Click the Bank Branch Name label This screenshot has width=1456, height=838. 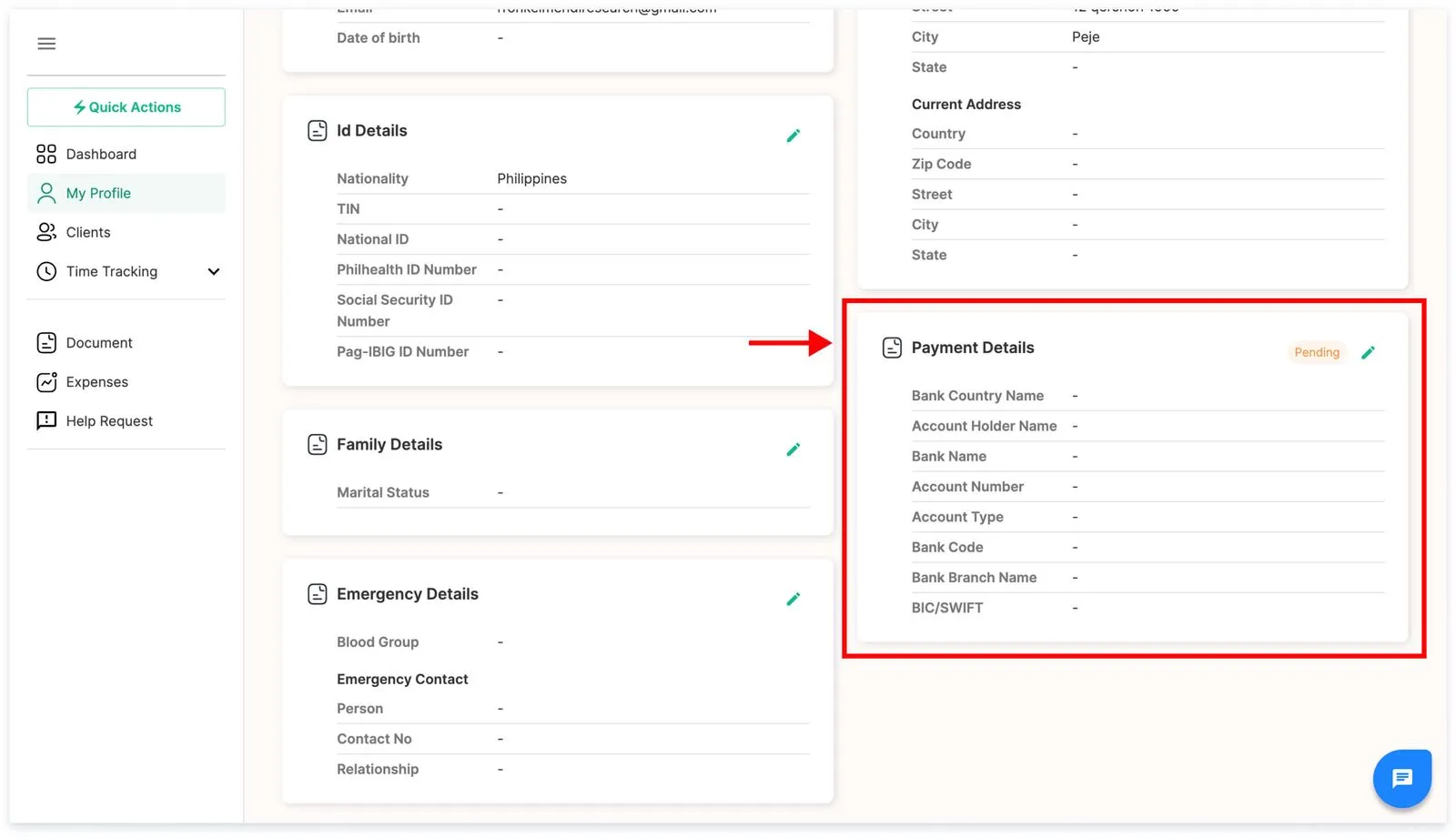click(x=975, y=578)
